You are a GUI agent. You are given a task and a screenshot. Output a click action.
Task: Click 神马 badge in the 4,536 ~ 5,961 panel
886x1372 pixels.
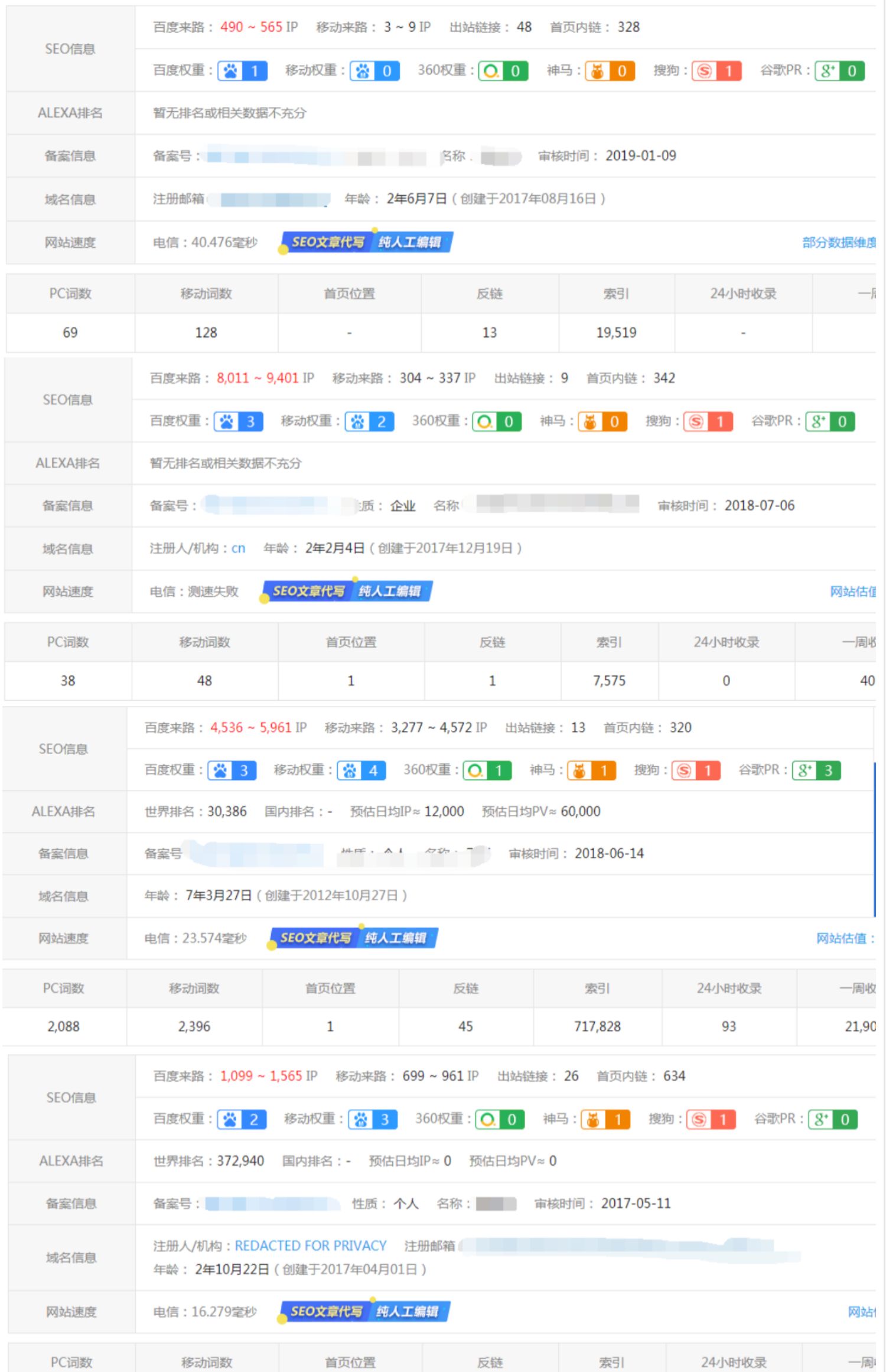(x=591, y=770)
